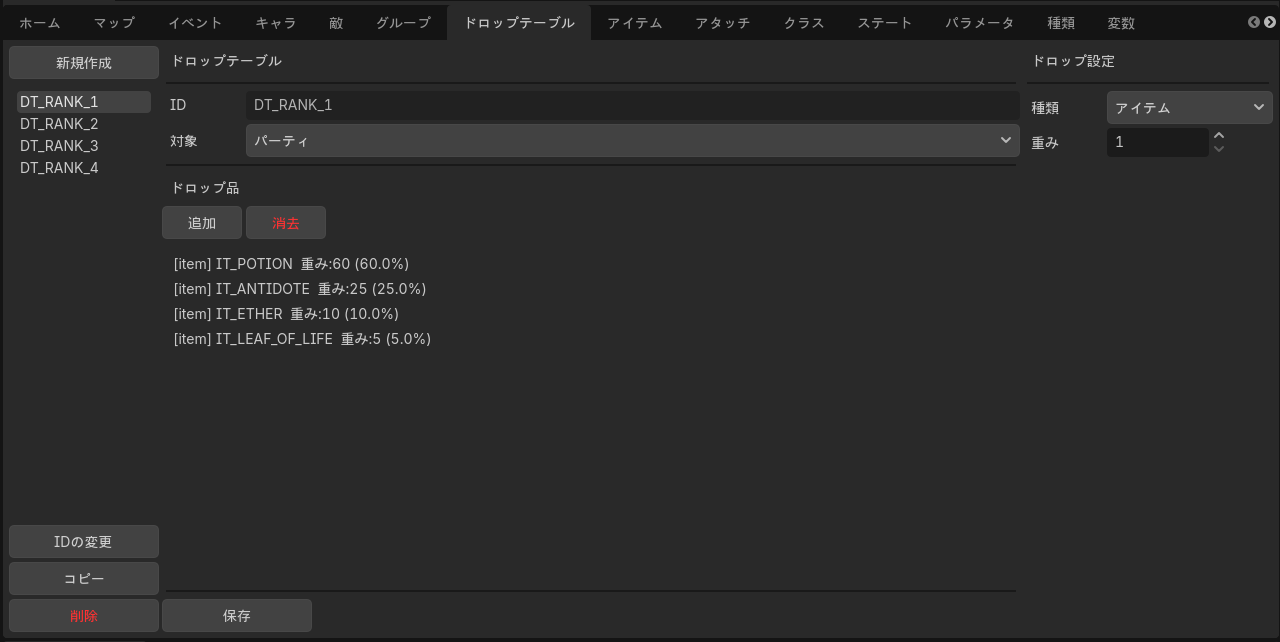This screenshot has width=1280, height=642.
Task: Click the コピー button
Action: (x=84, y=579)
